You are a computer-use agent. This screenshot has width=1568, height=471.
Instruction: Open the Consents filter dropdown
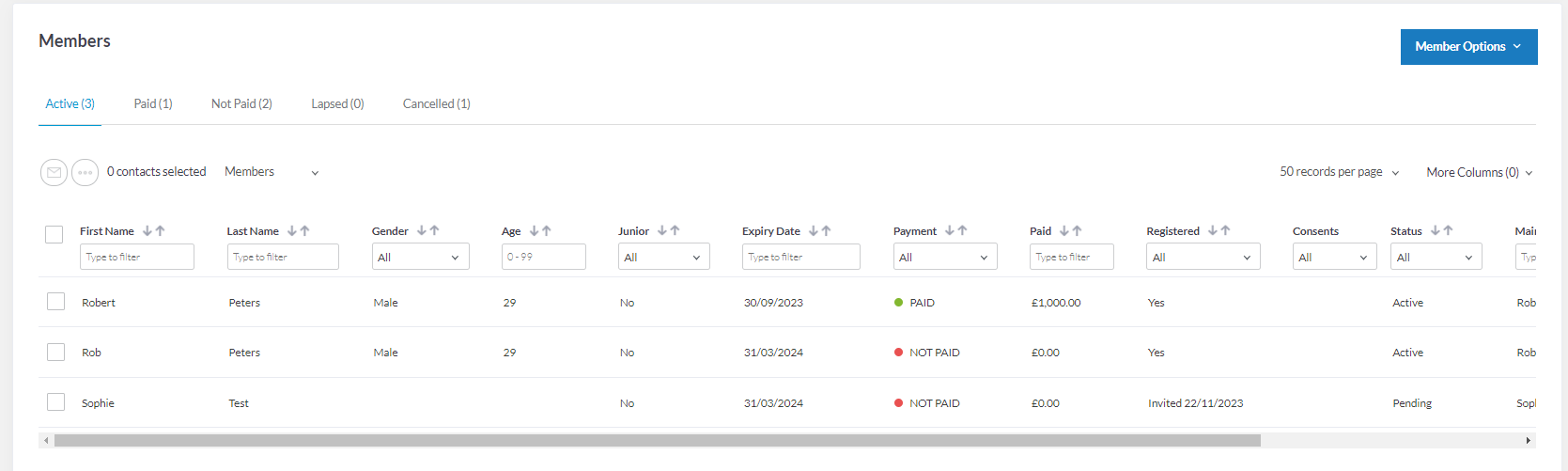click(1335, 257)
